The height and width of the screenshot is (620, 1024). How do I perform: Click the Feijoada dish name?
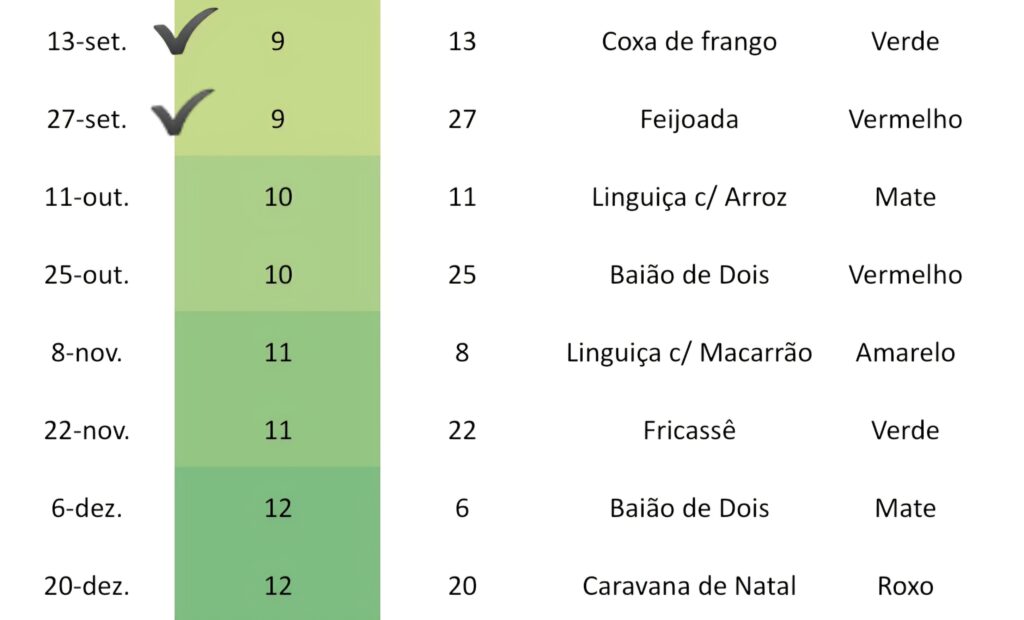click(689, 120)
